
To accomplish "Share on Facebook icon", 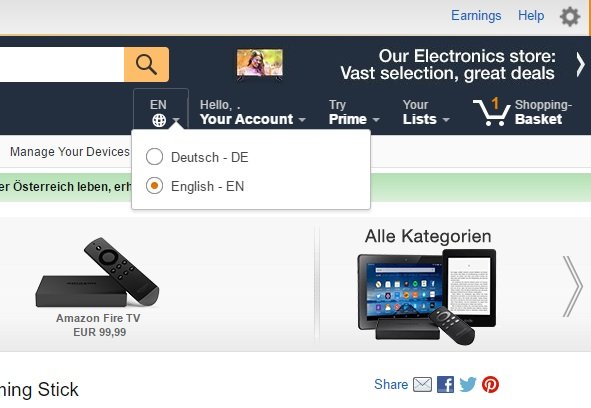I will [445, 385].
